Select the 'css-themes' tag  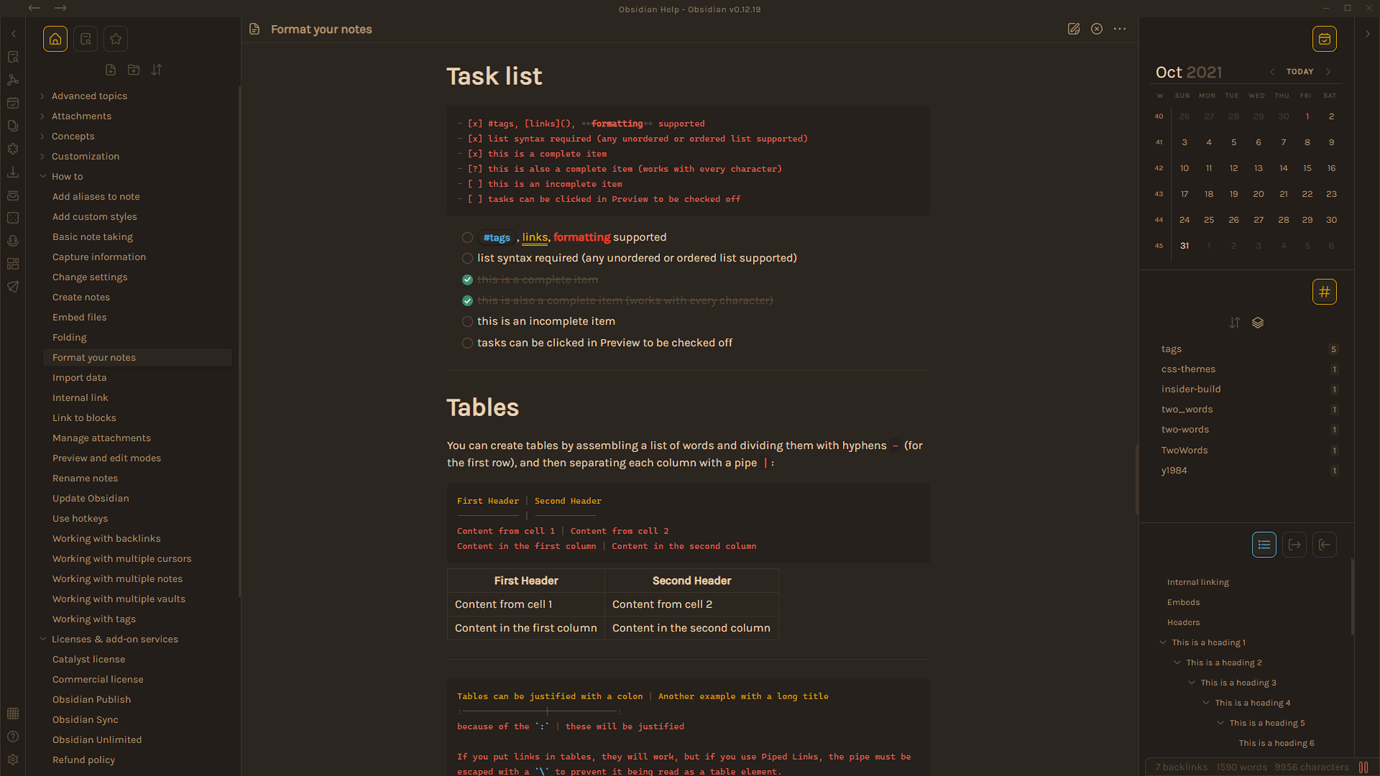click(1188, 369)
